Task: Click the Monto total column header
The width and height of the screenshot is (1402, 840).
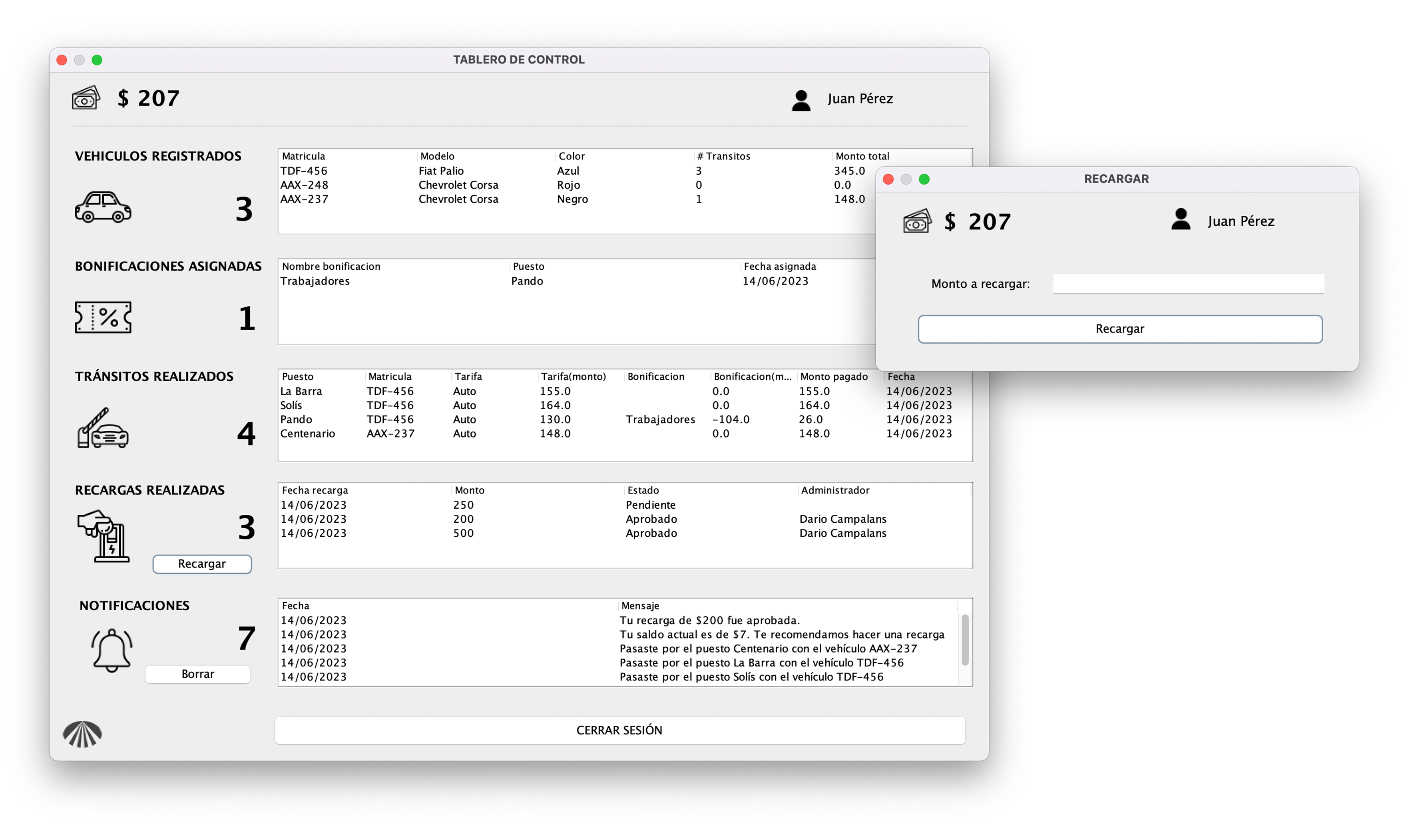Action: click(902, 156)
